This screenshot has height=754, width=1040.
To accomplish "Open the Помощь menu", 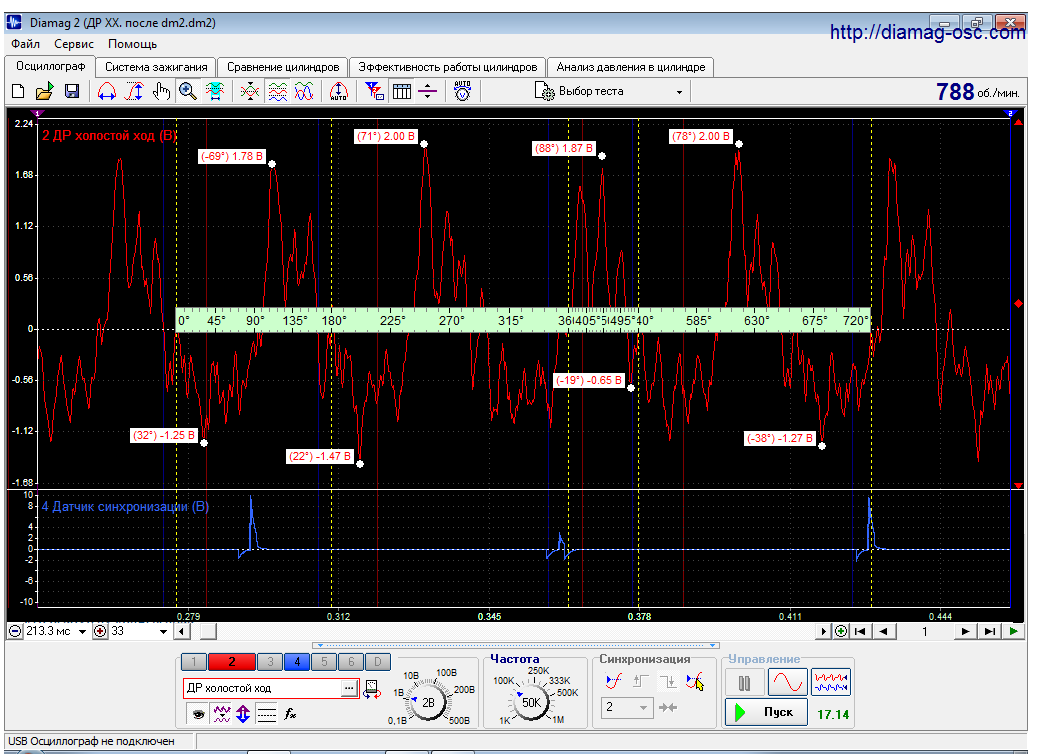I will [132, 44].
